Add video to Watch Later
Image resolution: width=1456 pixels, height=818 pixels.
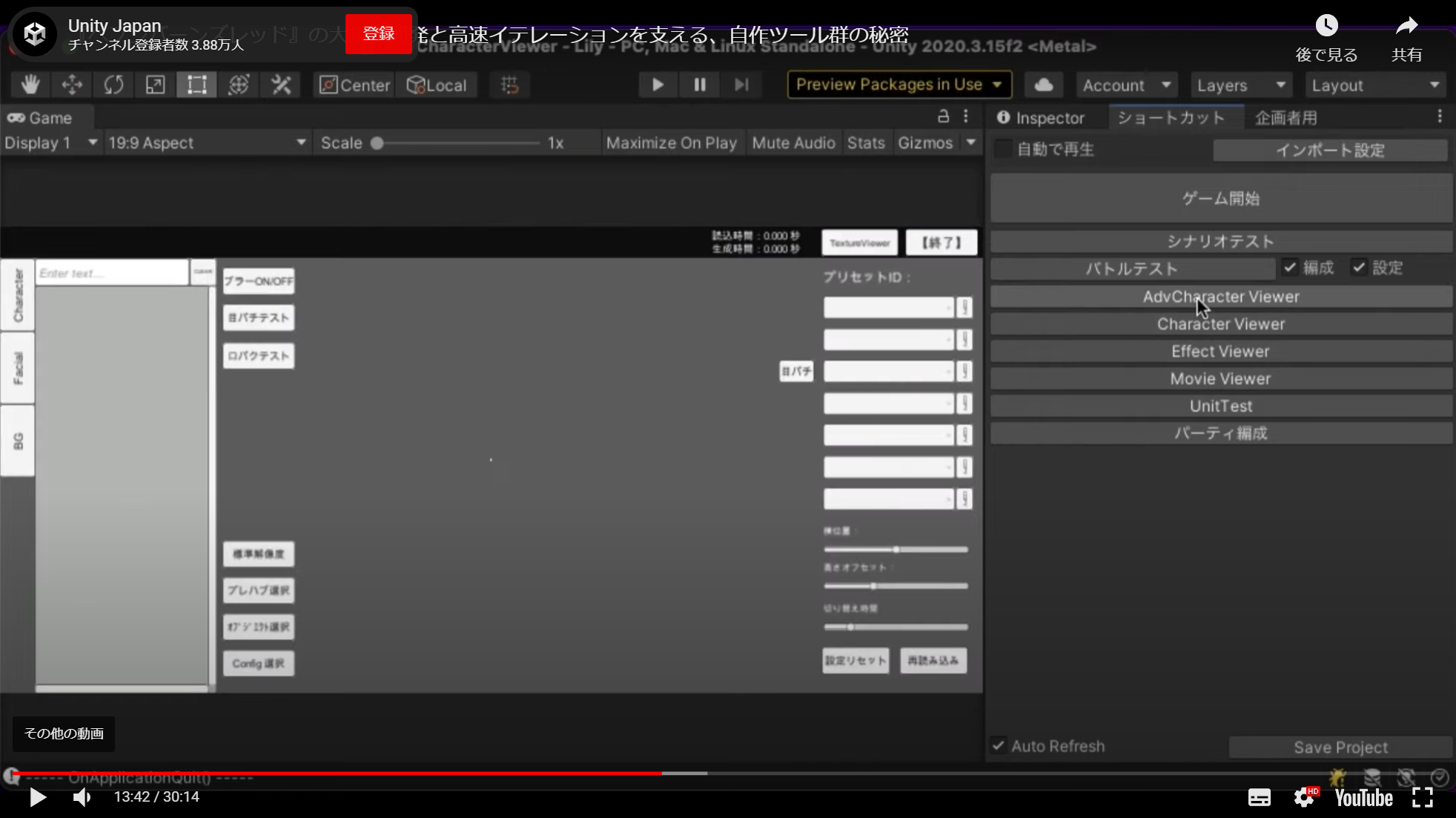pyautogui.click(x=1326, y=39)
